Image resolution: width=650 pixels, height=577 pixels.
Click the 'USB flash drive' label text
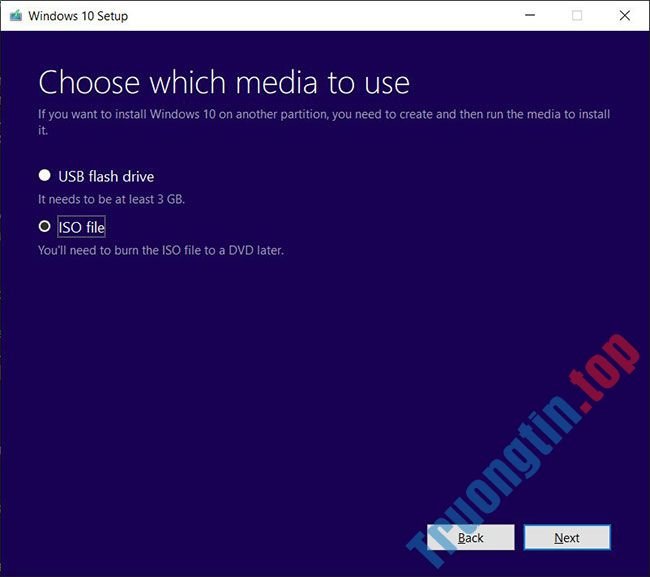(106, 177)
